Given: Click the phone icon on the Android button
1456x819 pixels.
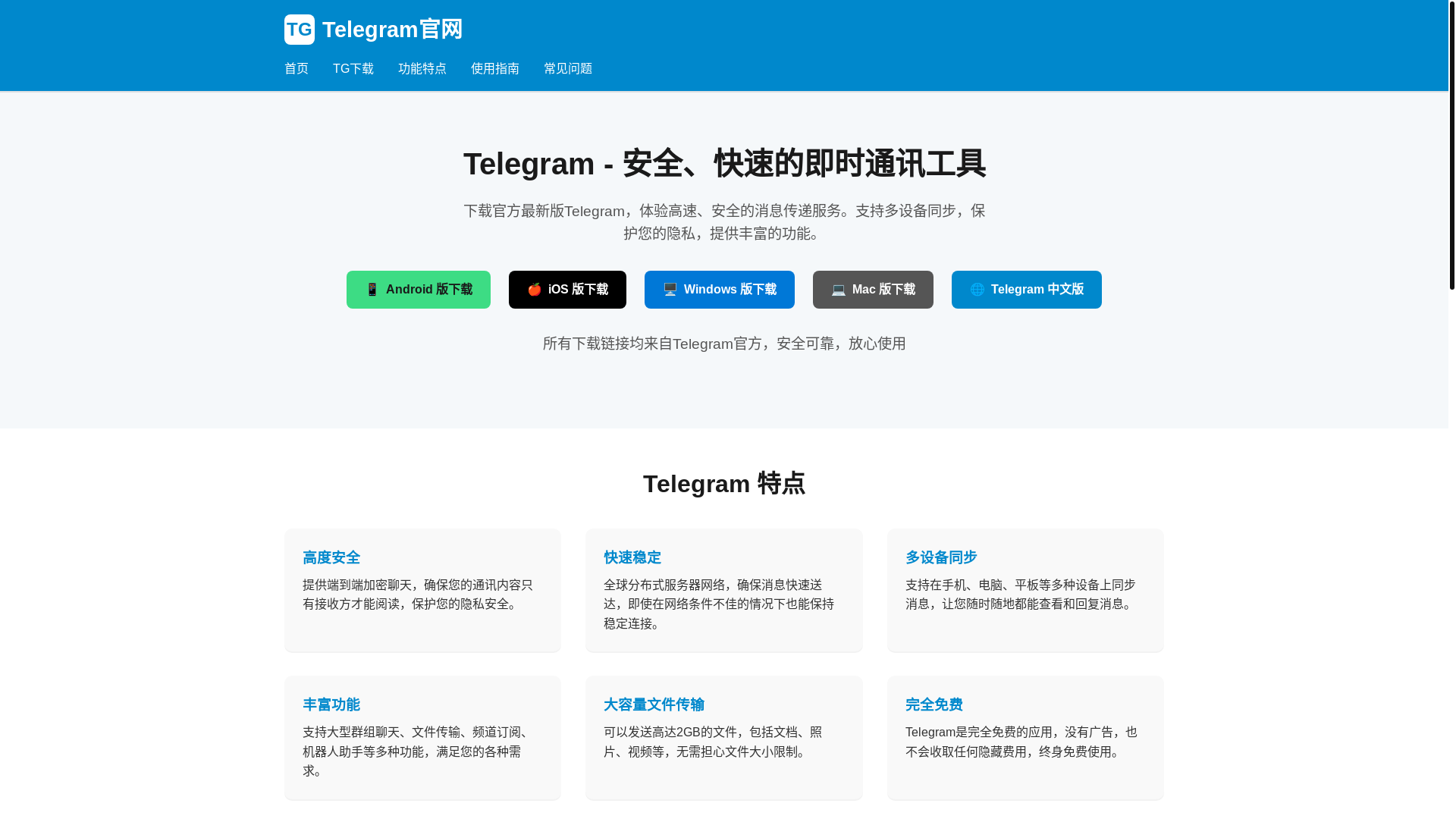Looking at the screenshot, I should coord(372,290).
